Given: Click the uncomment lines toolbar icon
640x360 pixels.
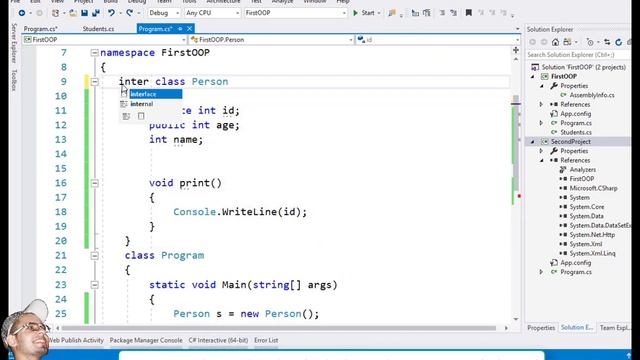Looking at the screenshot, I should click(x=453, y=13).
